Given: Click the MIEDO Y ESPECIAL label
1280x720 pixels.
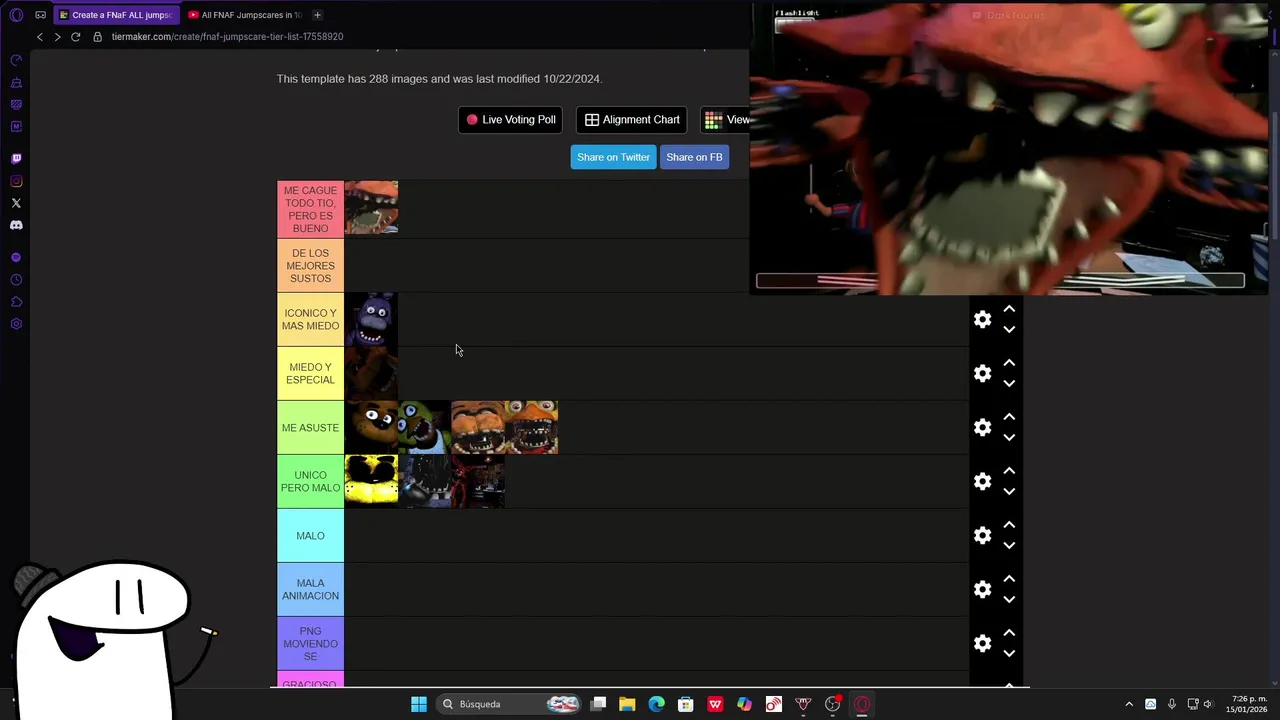Looking at the screenshot, I should pos(310,373).
